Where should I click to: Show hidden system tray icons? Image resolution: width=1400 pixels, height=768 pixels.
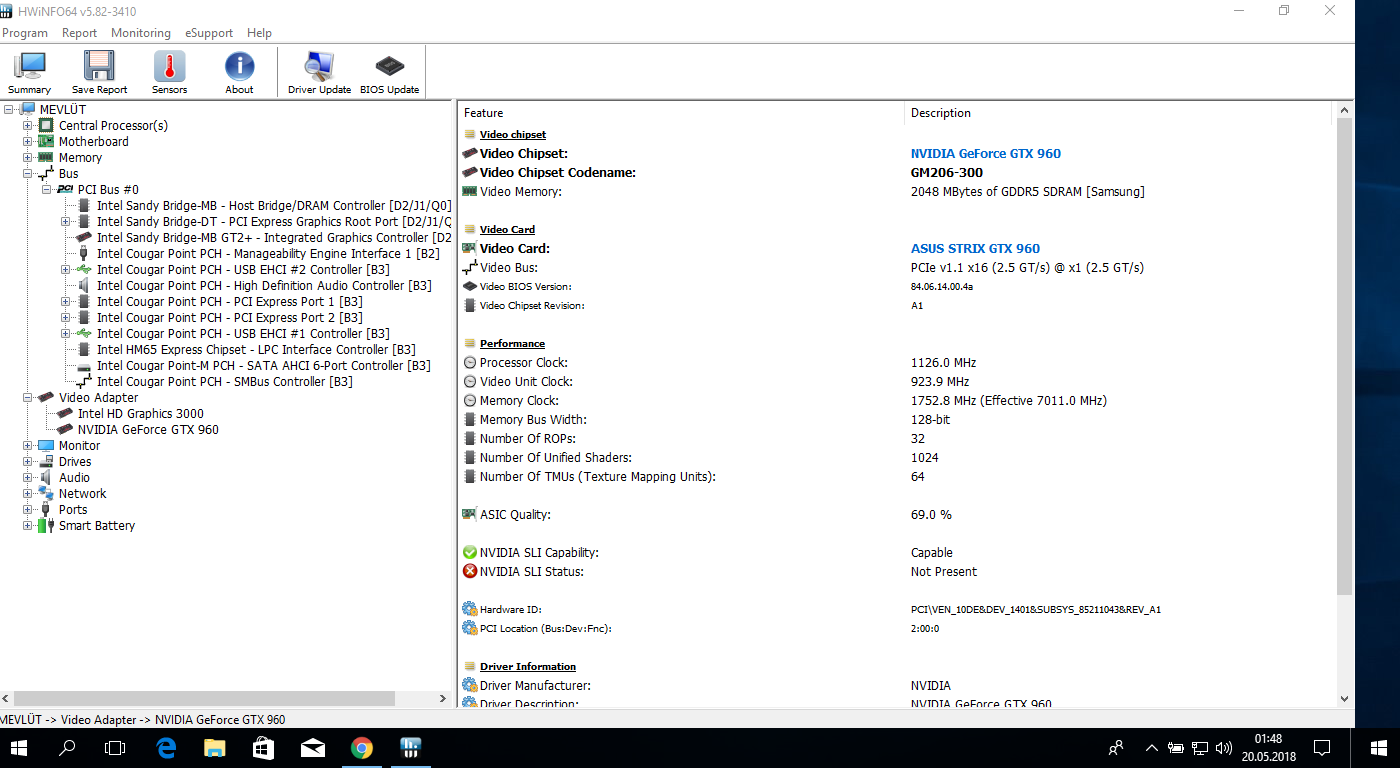coord(1151,748)
